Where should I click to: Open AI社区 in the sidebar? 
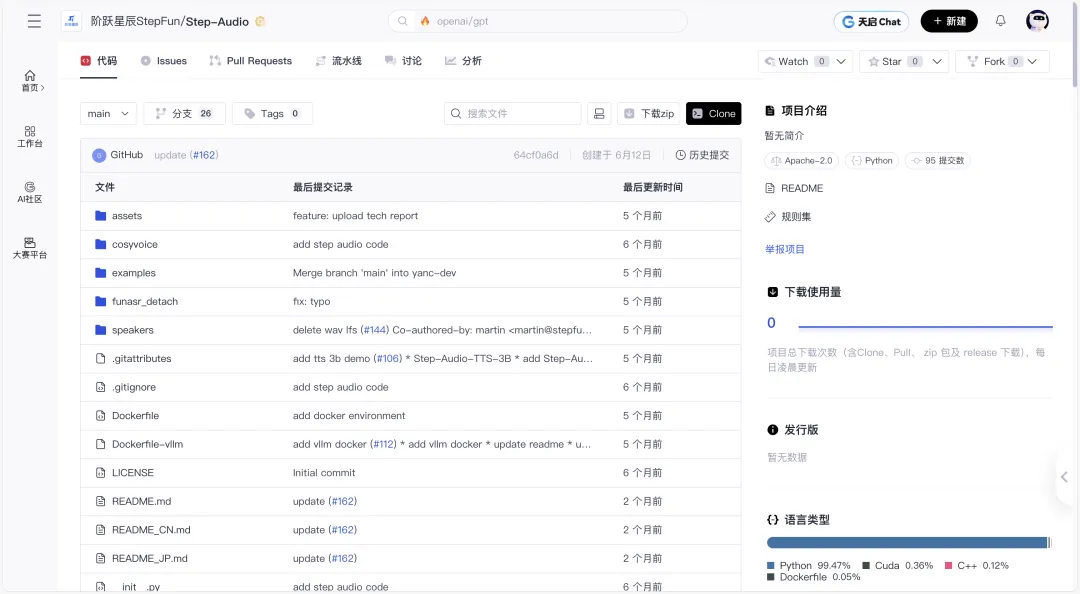point(30,192)
